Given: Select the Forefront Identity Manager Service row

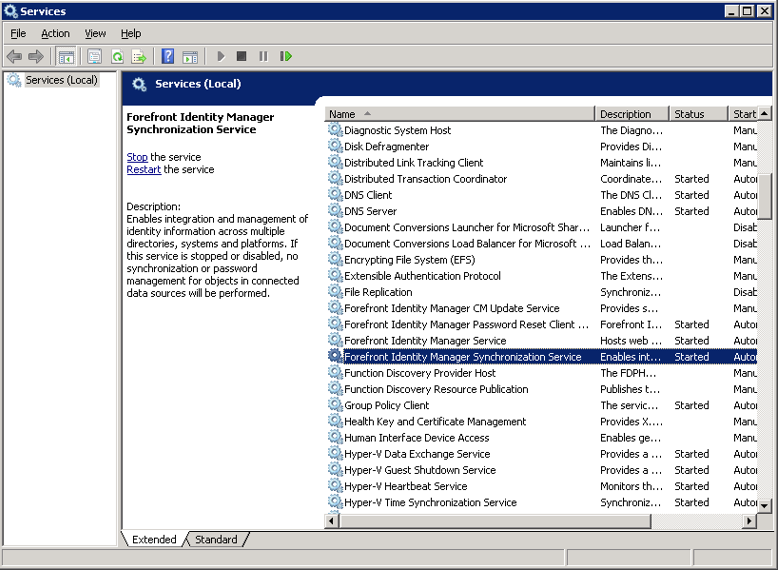Looking at the screenshot, I should pyautogui.click(x=542, y=340).
